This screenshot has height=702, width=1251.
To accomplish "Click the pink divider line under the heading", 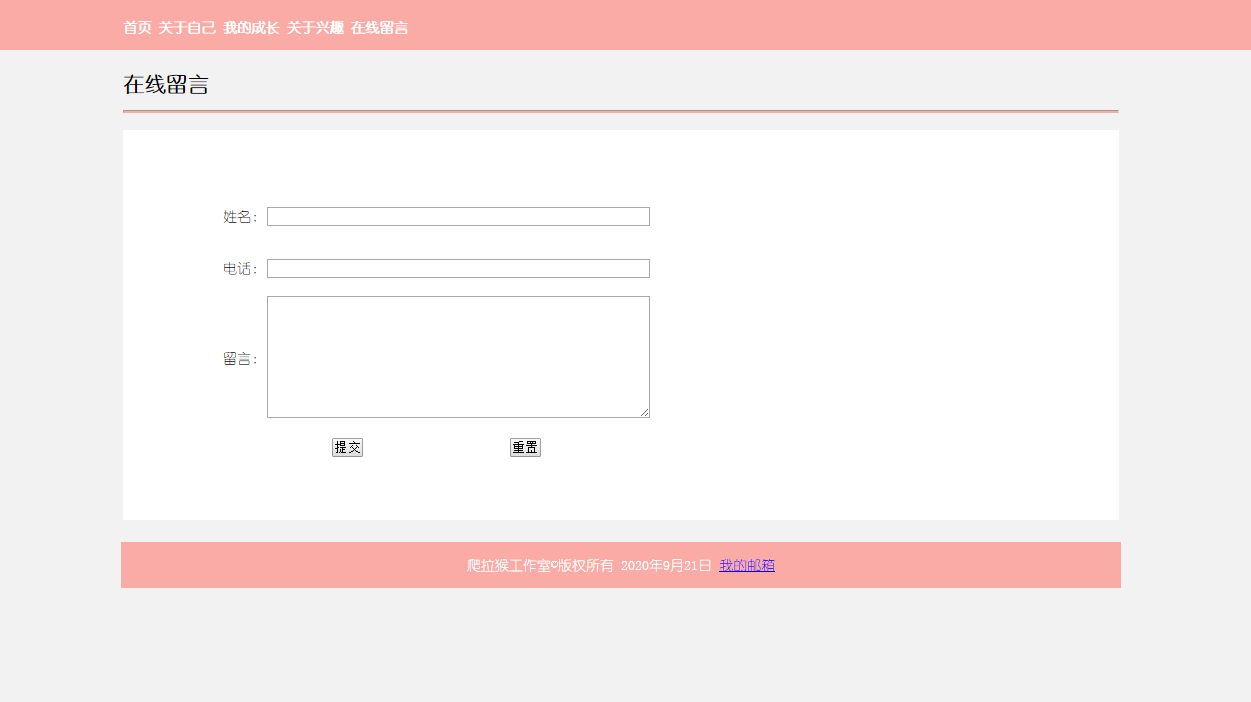I will (x=620, y=111).
